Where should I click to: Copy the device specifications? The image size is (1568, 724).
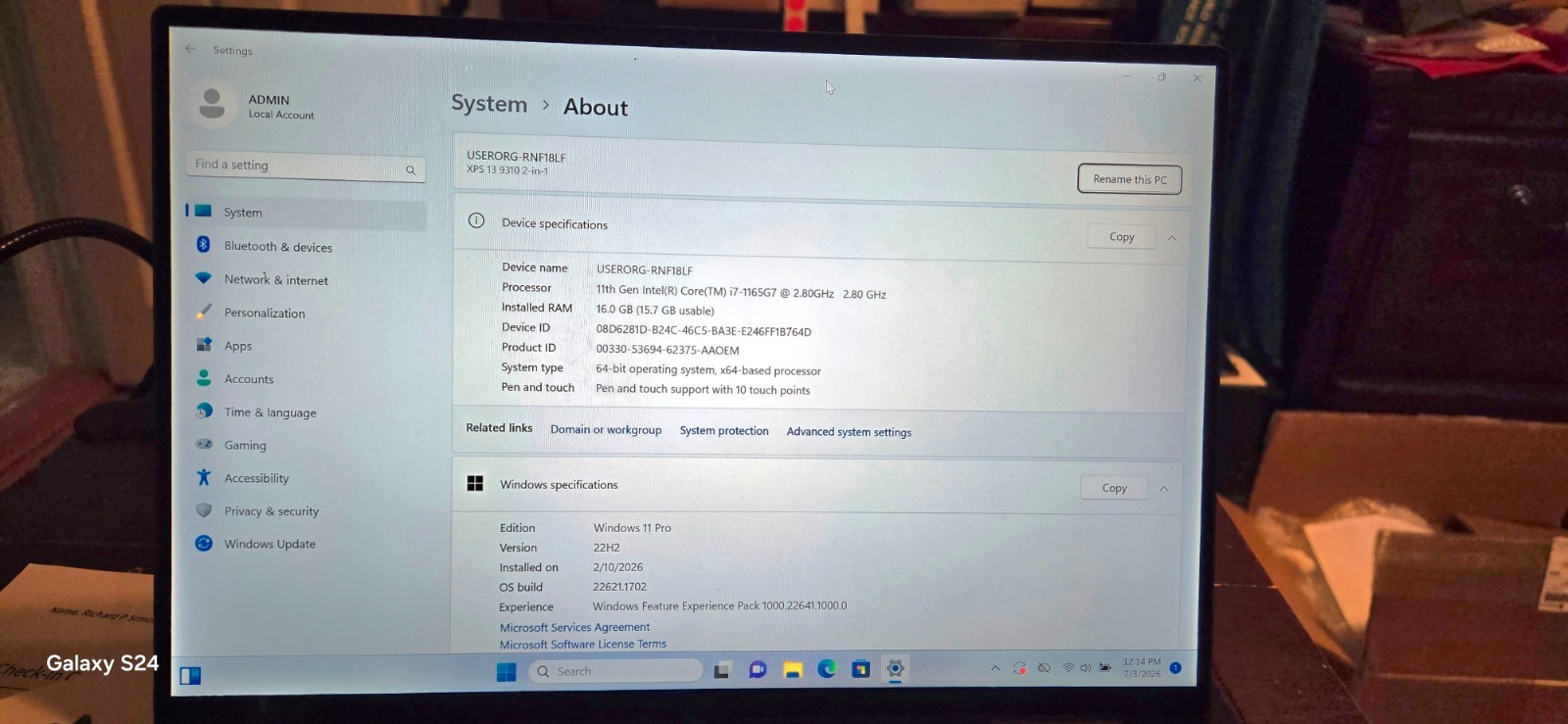pos(1121,237)
